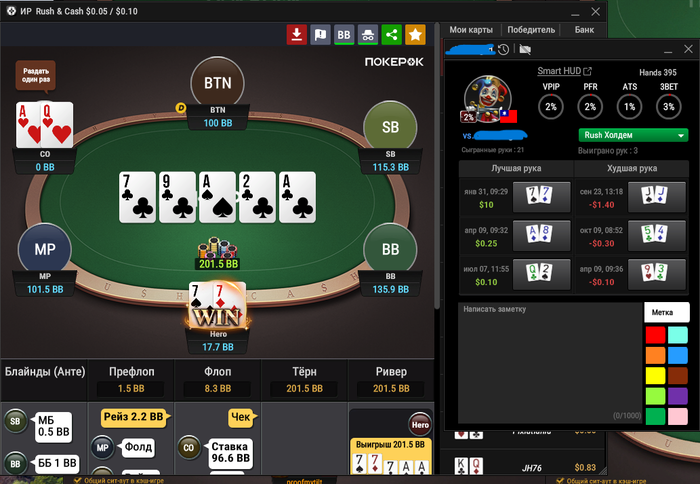
Task: Choose the purple label swatch
Action: click(678, 396)
